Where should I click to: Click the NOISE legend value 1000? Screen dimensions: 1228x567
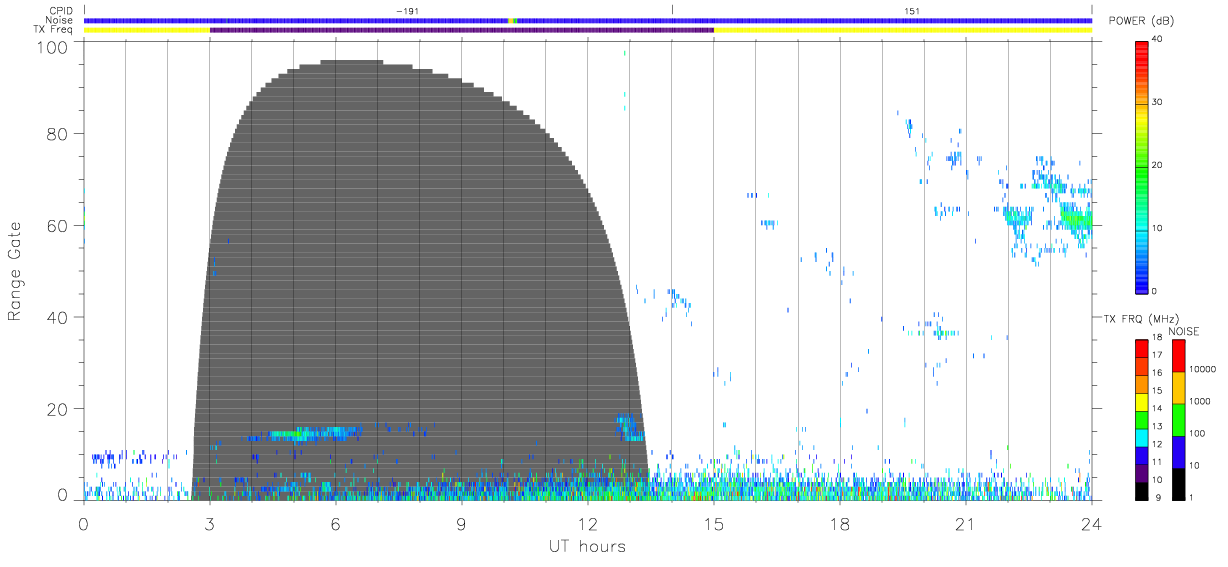[1202, 400]
